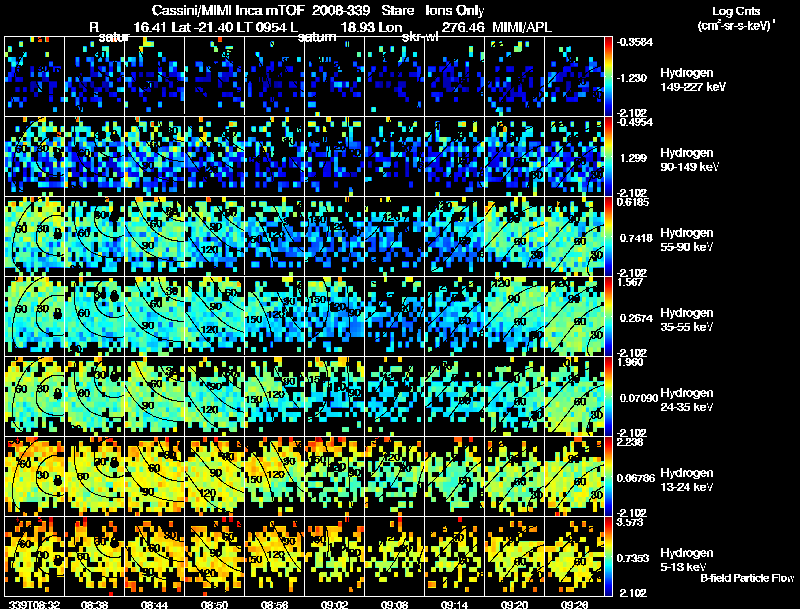
Task: Click the radial distance value '16.41'
Action: click(150, 27)
